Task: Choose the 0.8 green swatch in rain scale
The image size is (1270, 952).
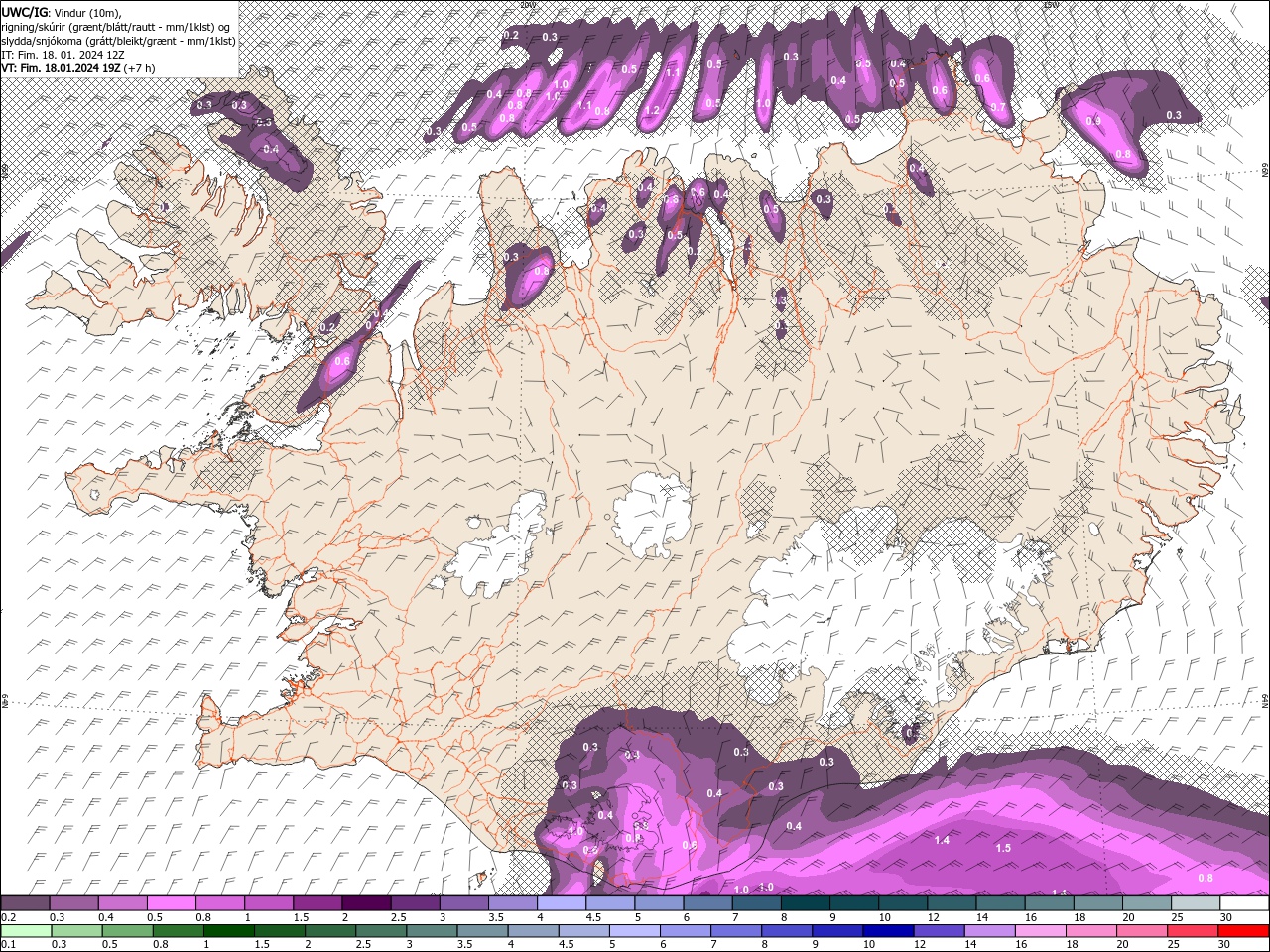Action: (178, 930)
